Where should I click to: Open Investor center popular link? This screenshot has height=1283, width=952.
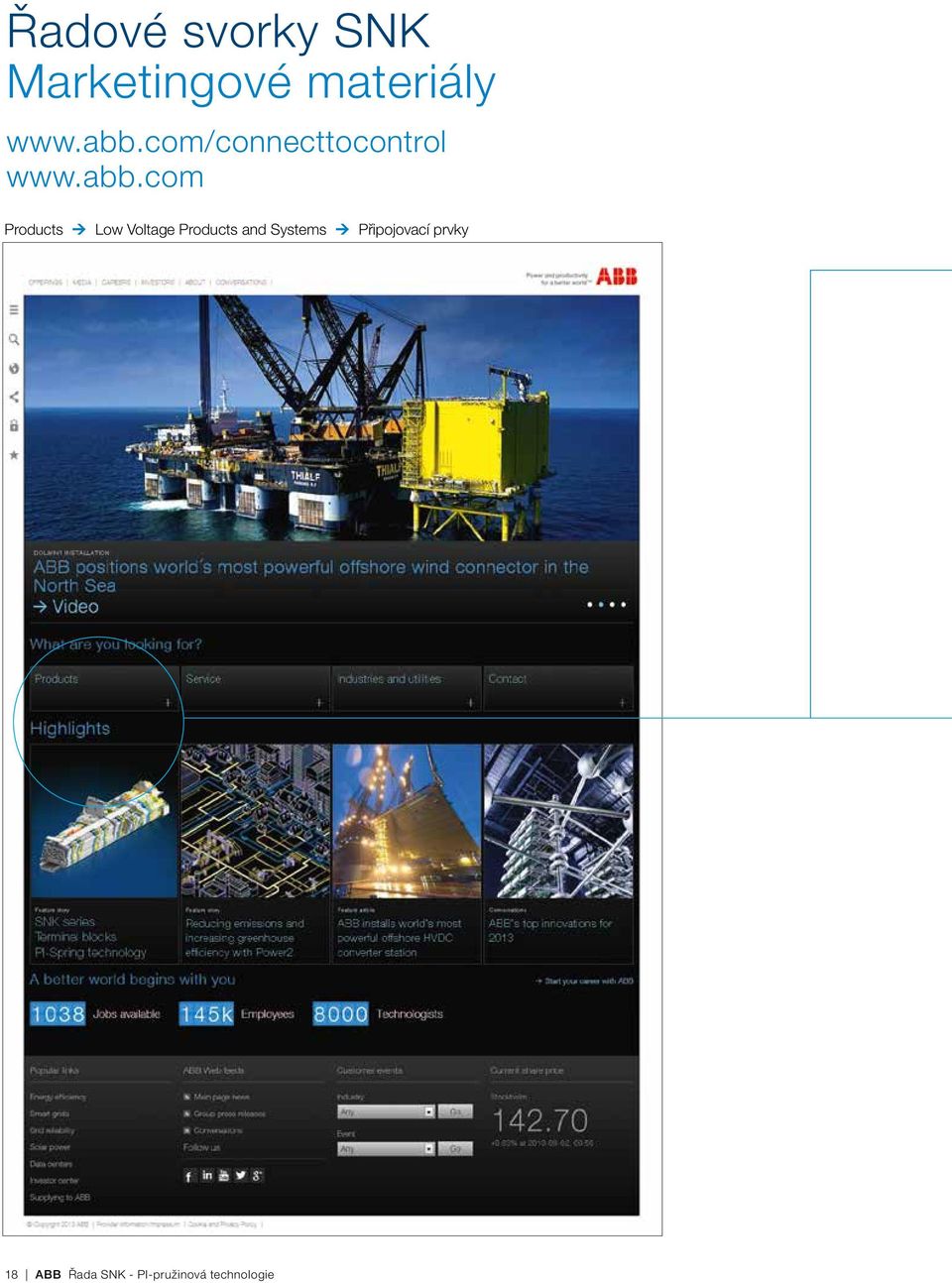(x=54, y=1181)
